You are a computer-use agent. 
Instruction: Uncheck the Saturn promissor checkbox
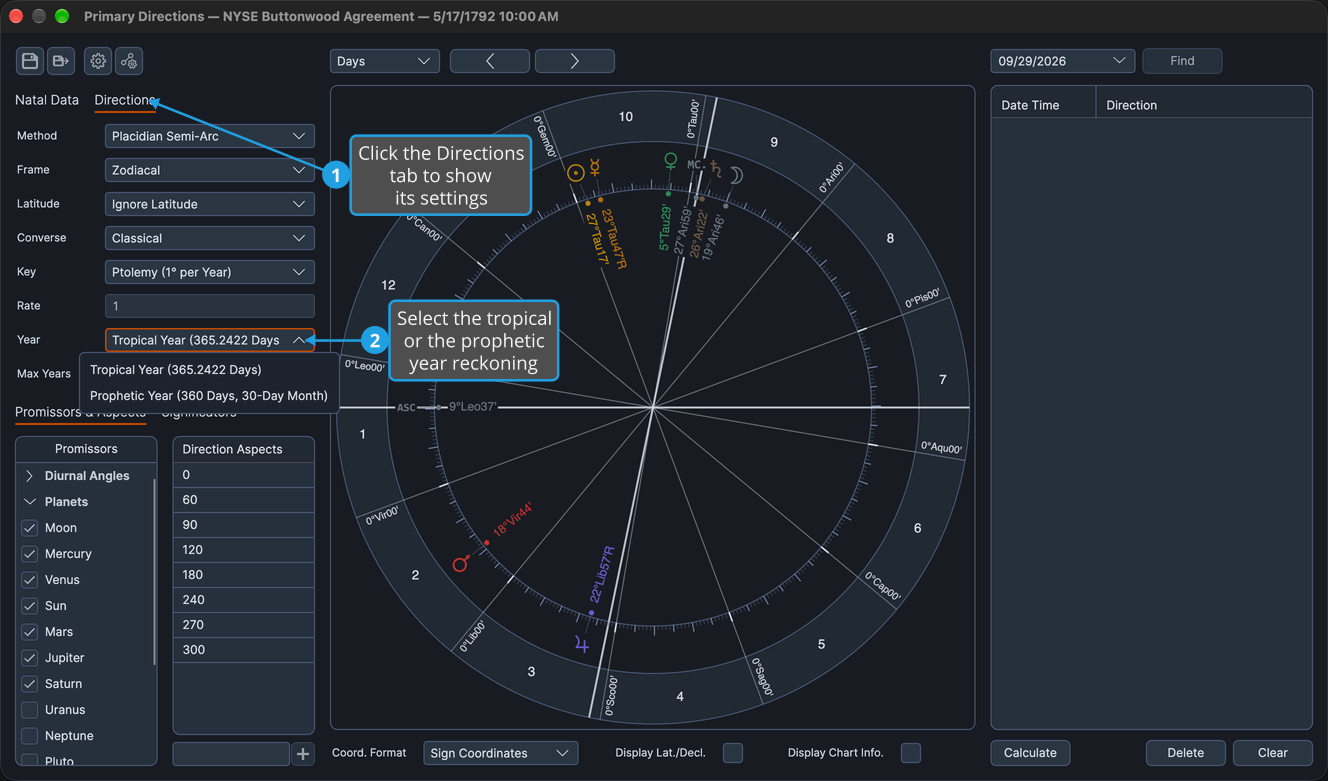tap(30, 684)
